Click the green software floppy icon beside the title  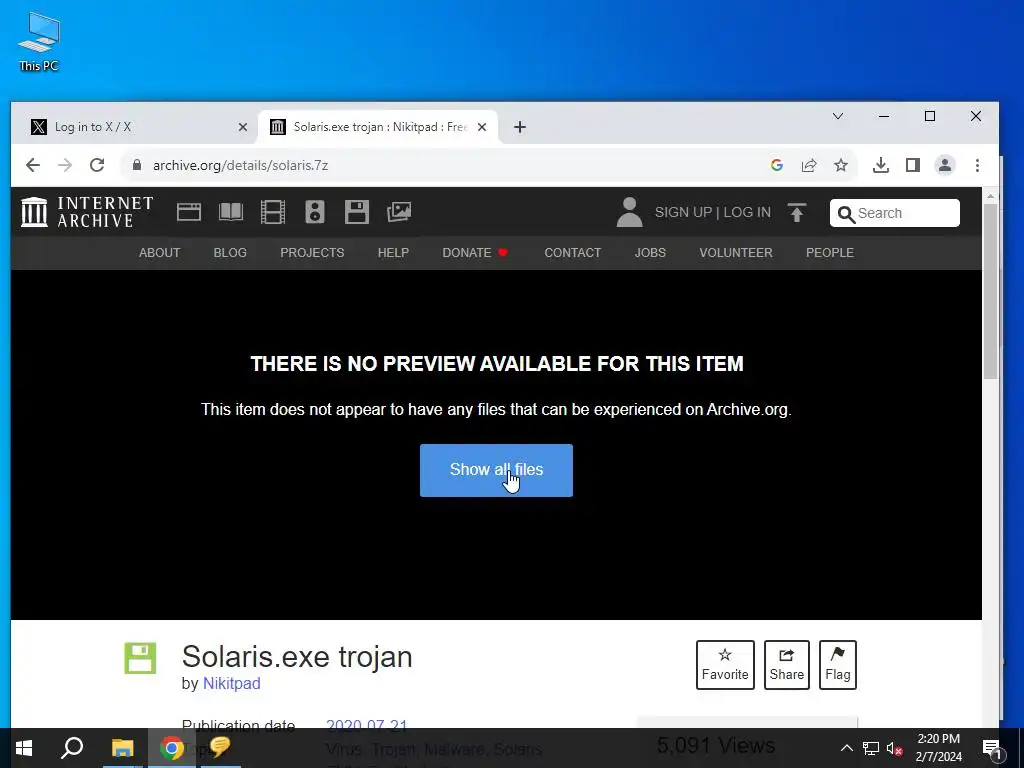coord(140,658)
